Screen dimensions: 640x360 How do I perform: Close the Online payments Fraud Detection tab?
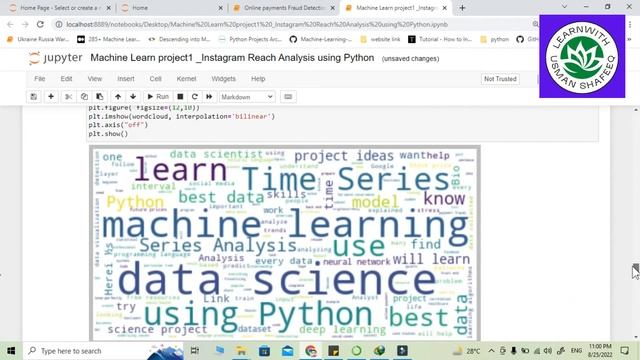tap(333, 8)
